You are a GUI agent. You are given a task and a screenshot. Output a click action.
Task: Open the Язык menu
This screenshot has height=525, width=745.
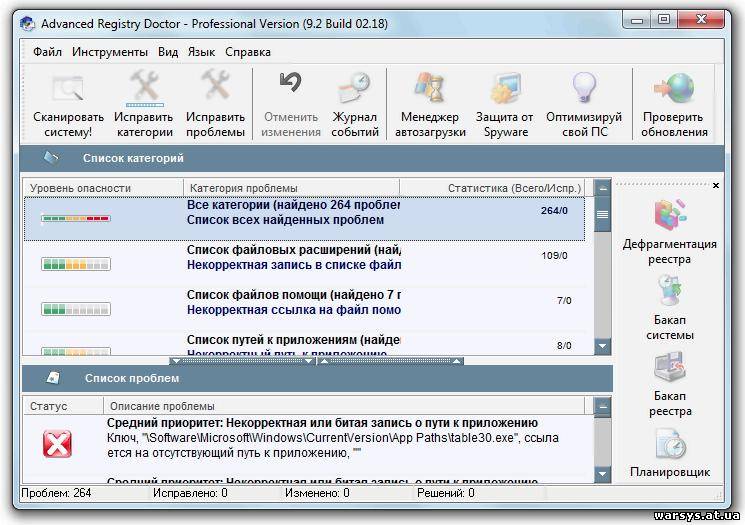[201, 52]
